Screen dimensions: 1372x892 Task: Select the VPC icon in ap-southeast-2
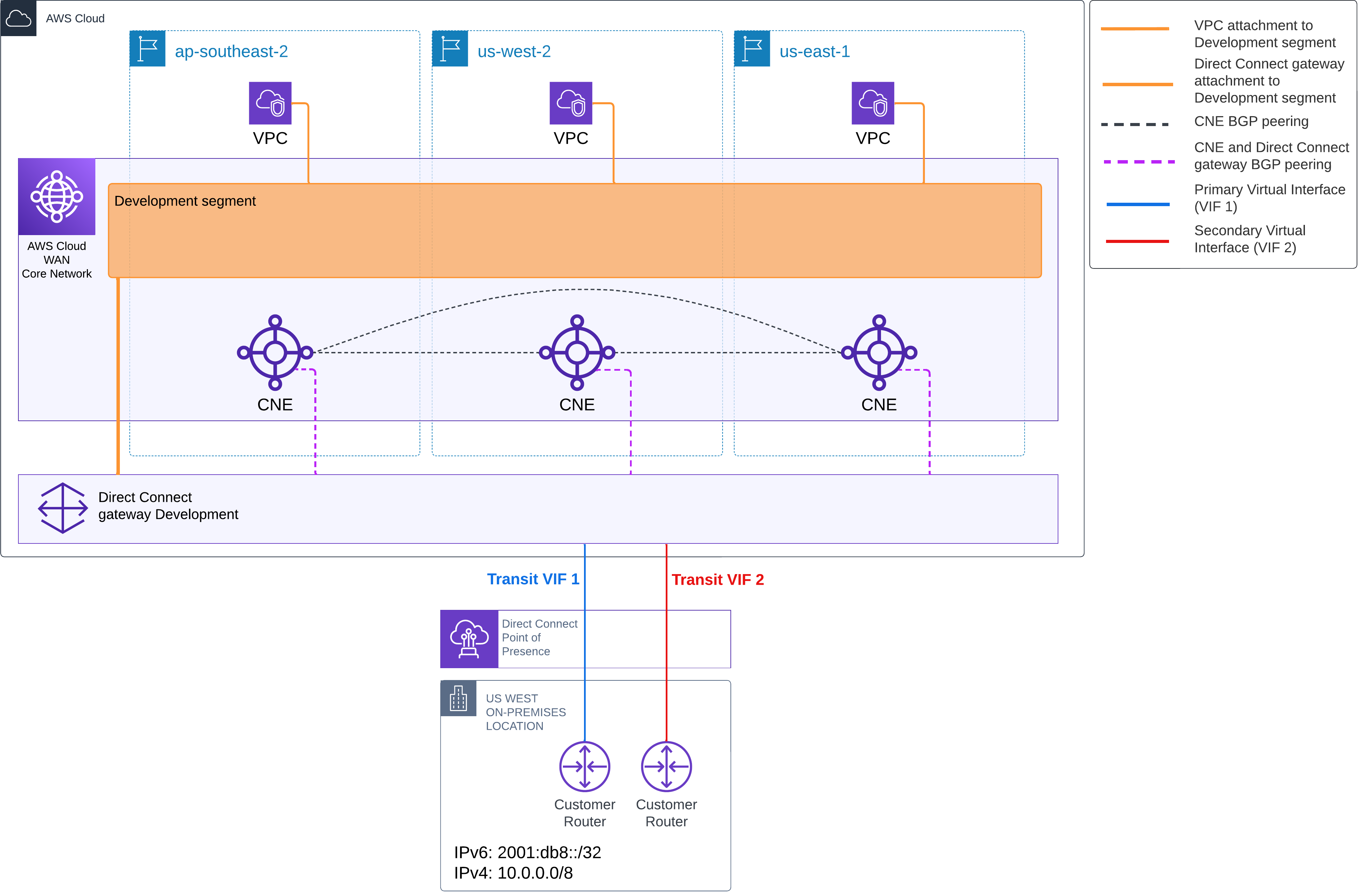point(270,103)
